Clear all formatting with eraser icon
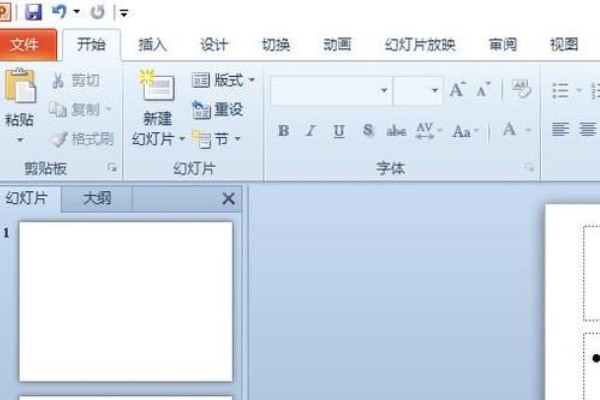Image resolution: width=600 pixels, height=400 pixels. [521, 89]
